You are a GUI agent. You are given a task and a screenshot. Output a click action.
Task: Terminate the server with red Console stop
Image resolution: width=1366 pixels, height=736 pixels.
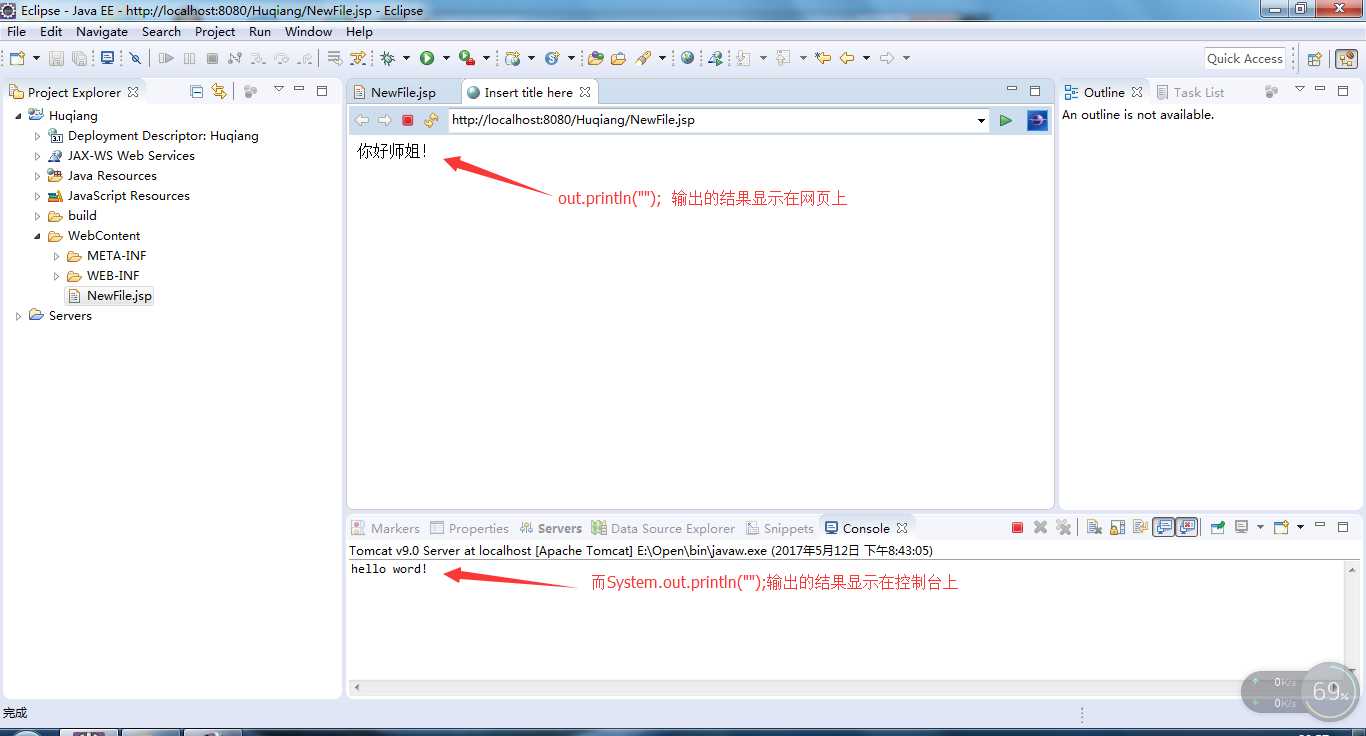1017,527
